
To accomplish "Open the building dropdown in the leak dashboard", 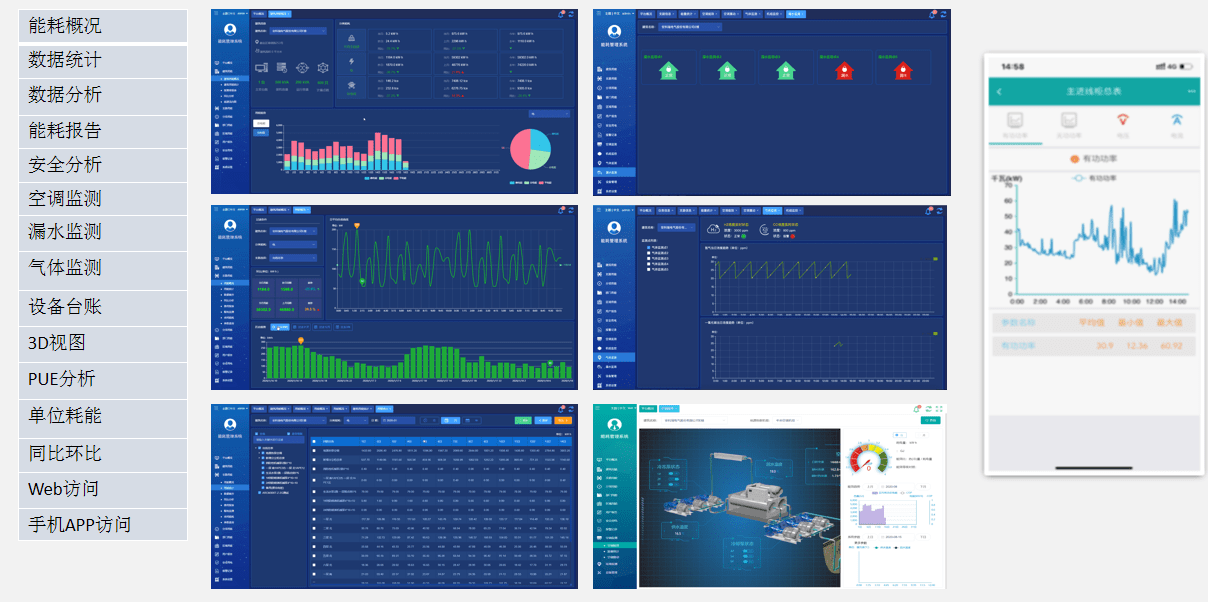I will coord(692,27).
